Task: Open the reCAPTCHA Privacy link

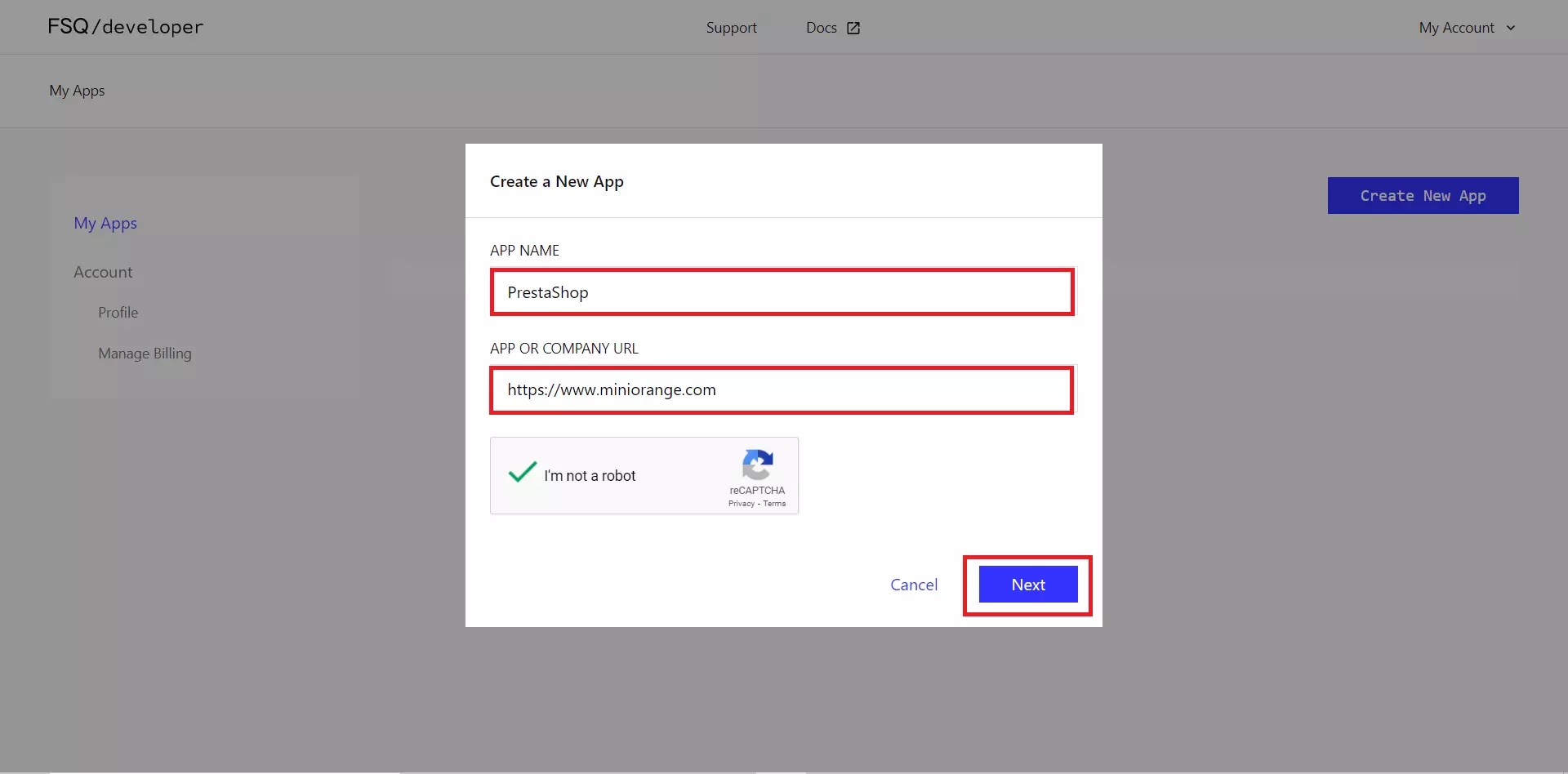Action: [742, 504]
